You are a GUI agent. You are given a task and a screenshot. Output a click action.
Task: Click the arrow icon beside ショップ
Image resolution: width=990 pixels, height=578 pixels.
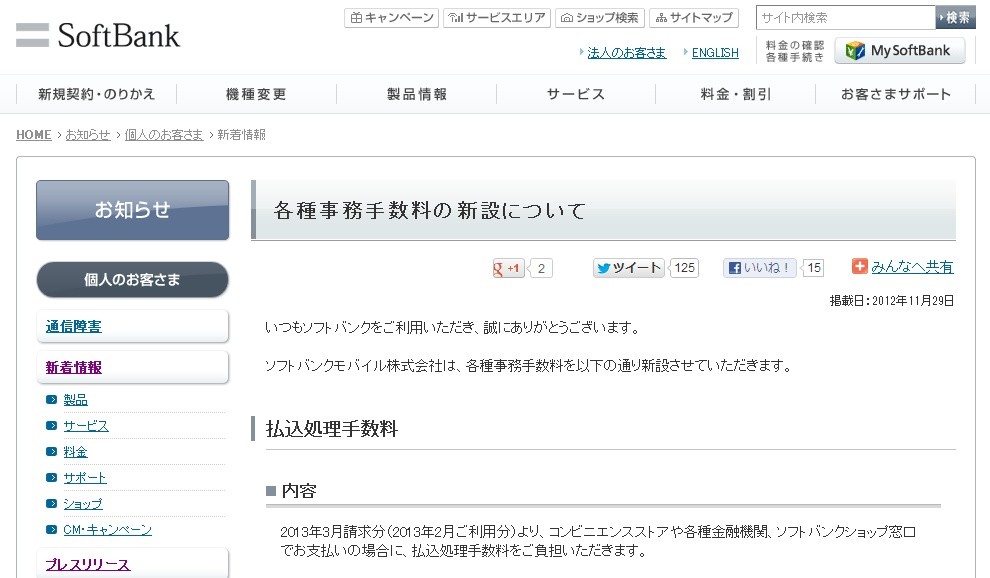52,503
